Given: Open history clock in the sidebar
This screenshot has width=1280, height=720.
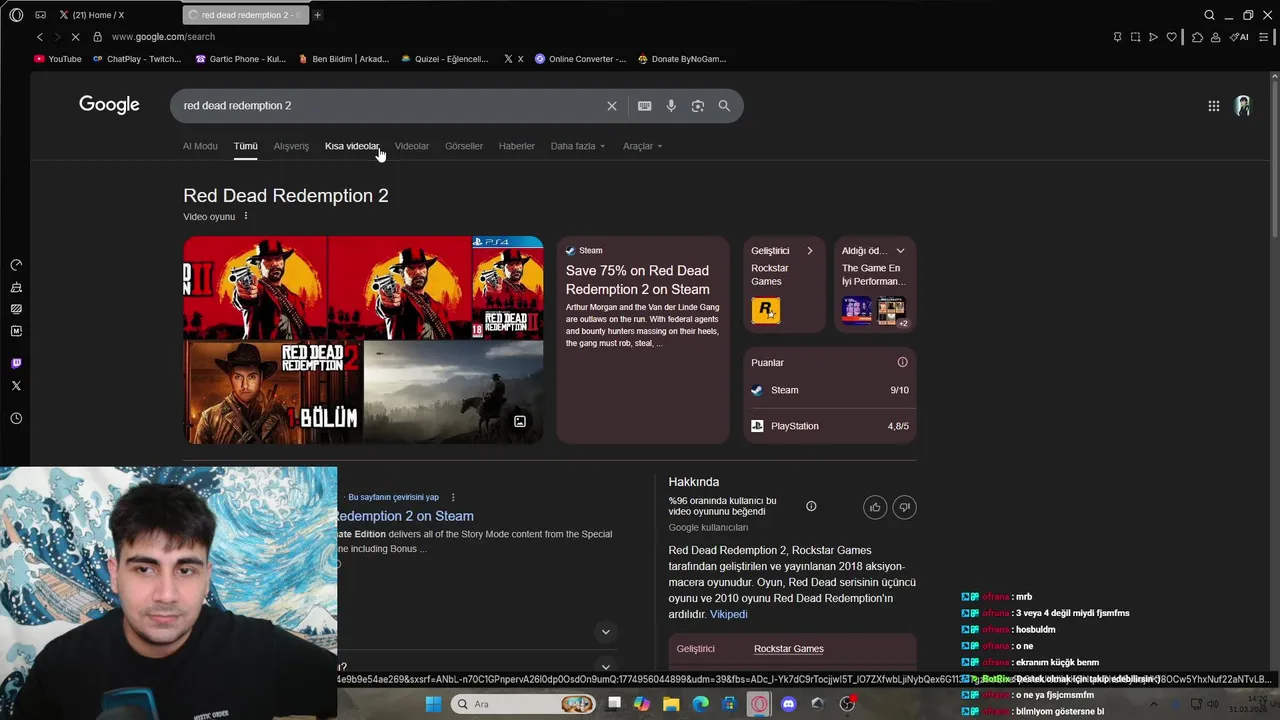Looking at the screenshot, I should click(x=16, y=419).
